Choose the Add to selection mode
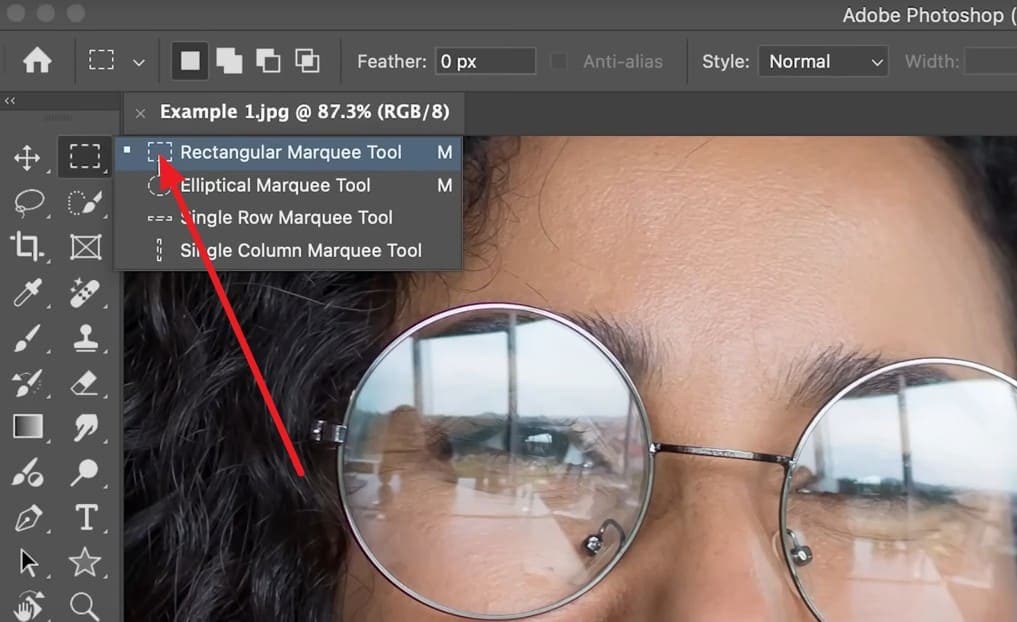 click(x=229, y=61)
